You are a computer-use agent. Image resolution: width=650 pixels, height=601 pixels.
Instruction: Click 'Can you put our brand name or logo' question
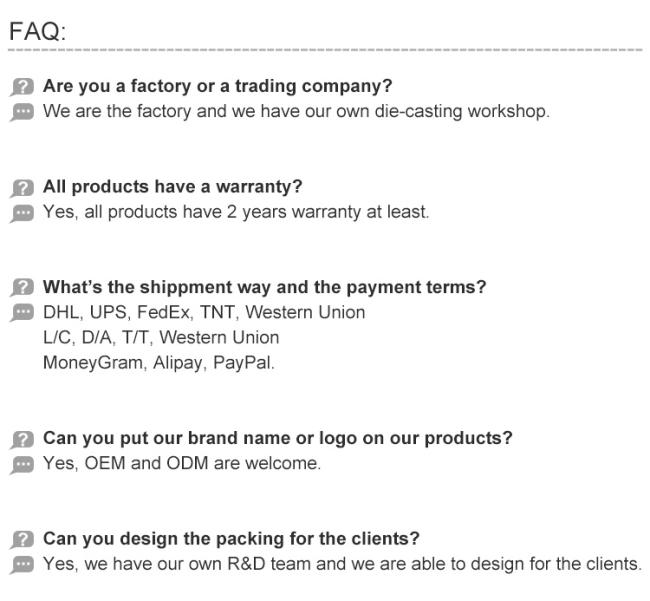coord(278,438)
